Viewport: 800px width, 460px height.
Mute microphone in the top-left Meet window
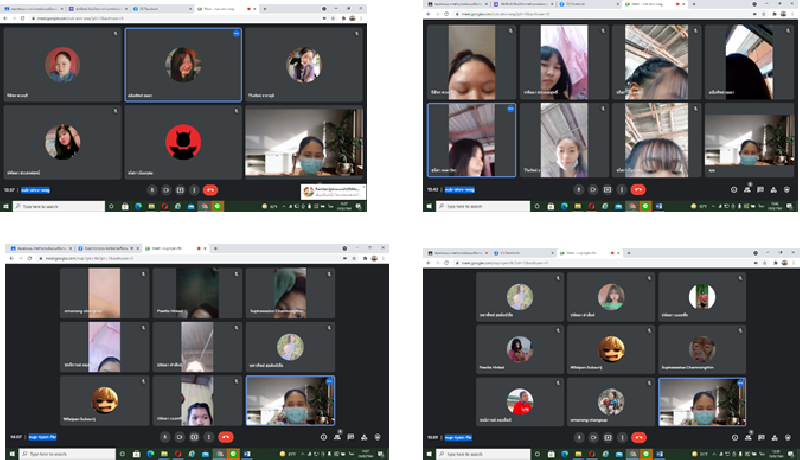click(x=152, y=189)
